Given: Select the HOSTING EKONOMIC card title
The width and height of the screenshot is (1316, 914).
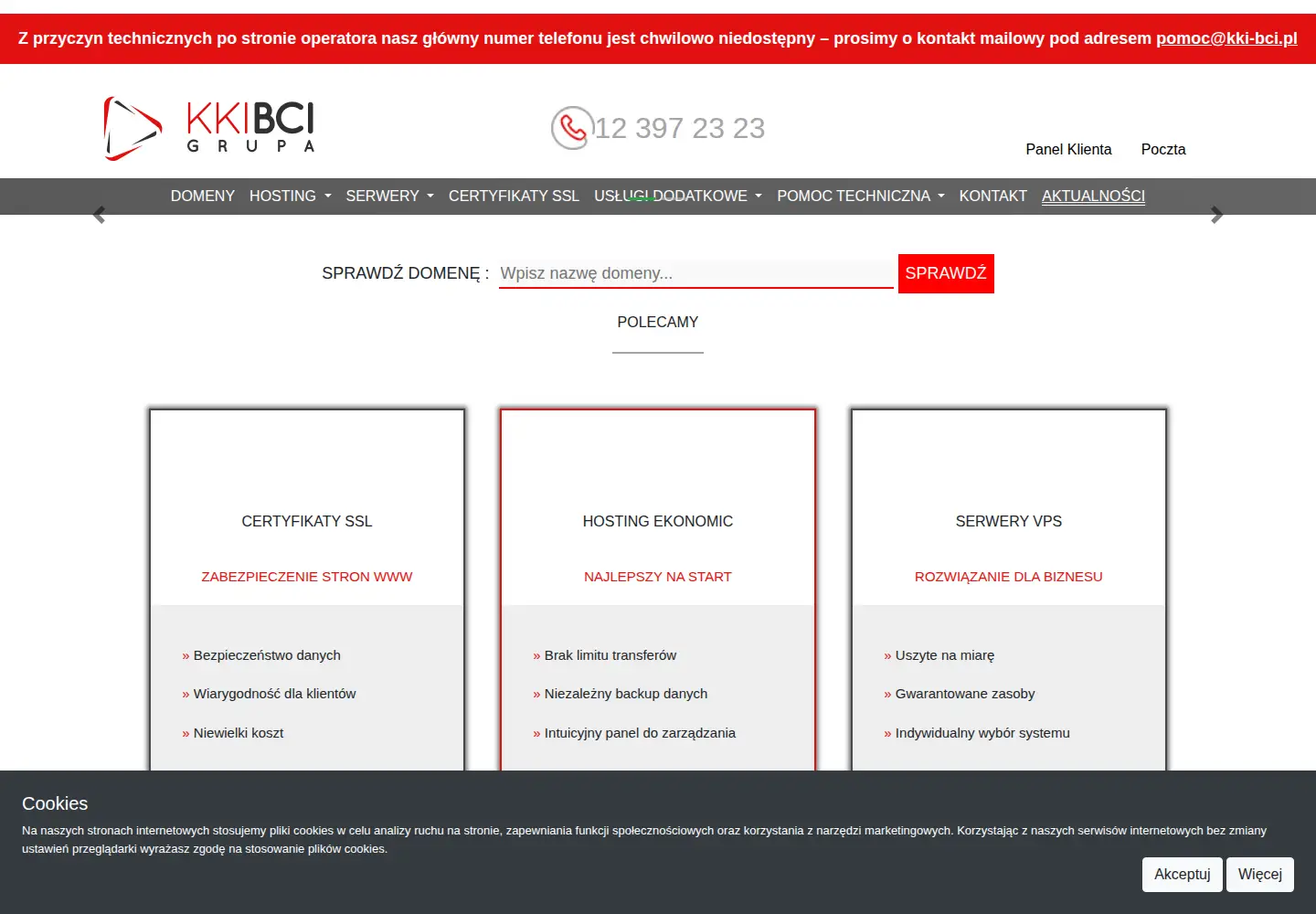Looking at the screenshot, I should (x=658, y=521).
